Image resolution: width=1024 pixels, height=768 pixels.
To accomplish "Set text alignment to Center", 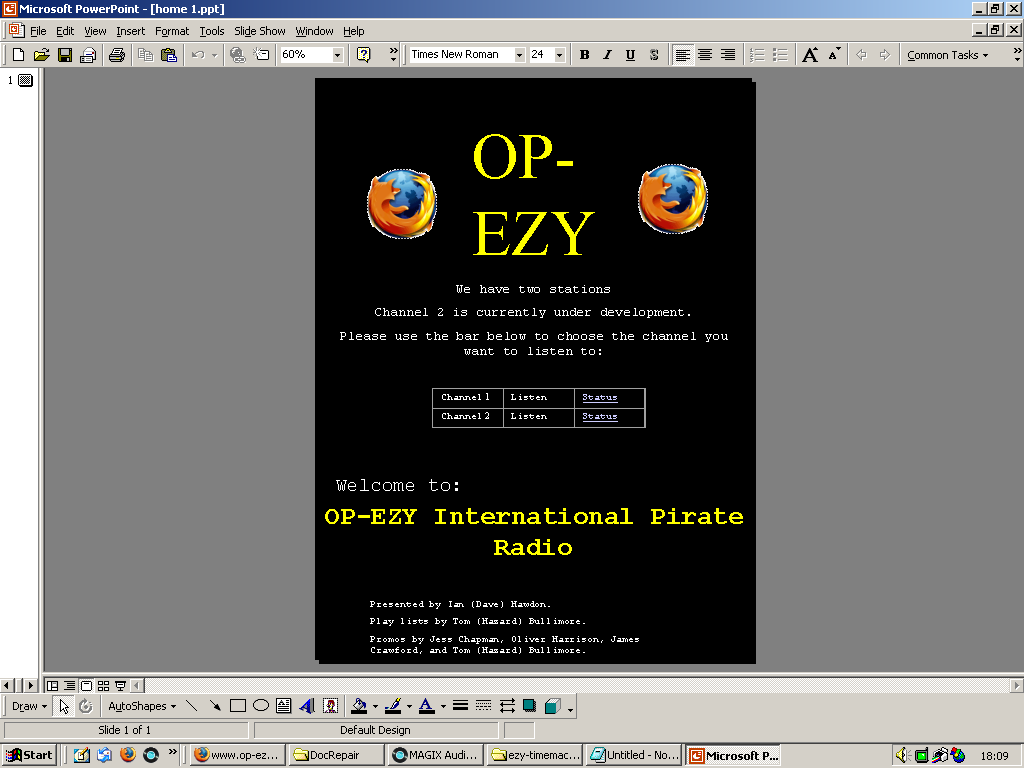I will (705, 55).
